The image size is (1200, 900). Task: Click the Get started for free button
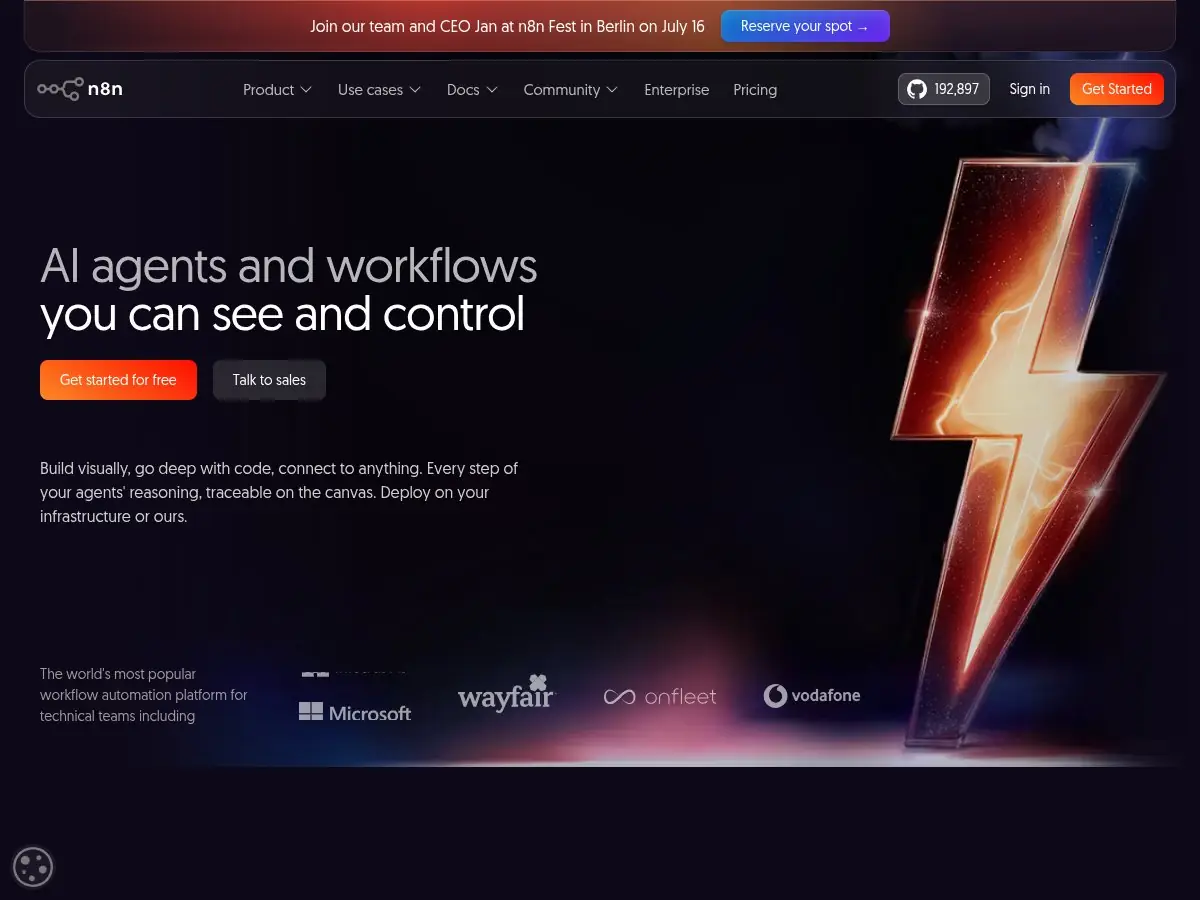tap(118, 380)
